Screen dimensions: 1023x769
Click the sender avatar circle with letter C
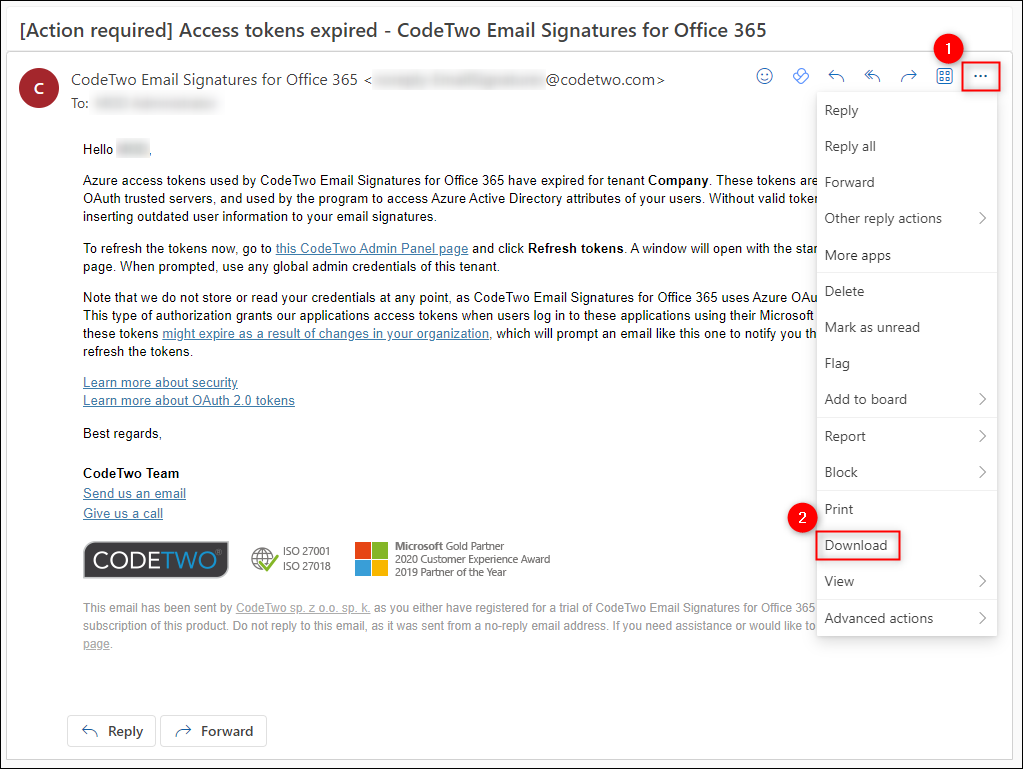point(39,88)
